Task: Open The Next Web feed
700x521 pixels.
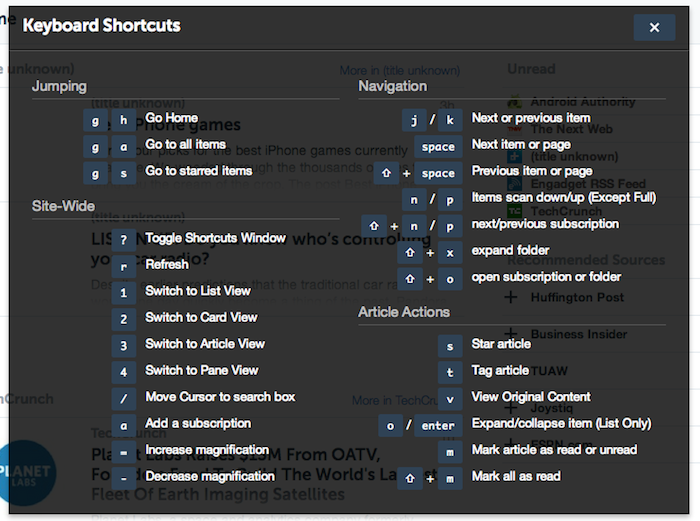Action: pos(571,128)
